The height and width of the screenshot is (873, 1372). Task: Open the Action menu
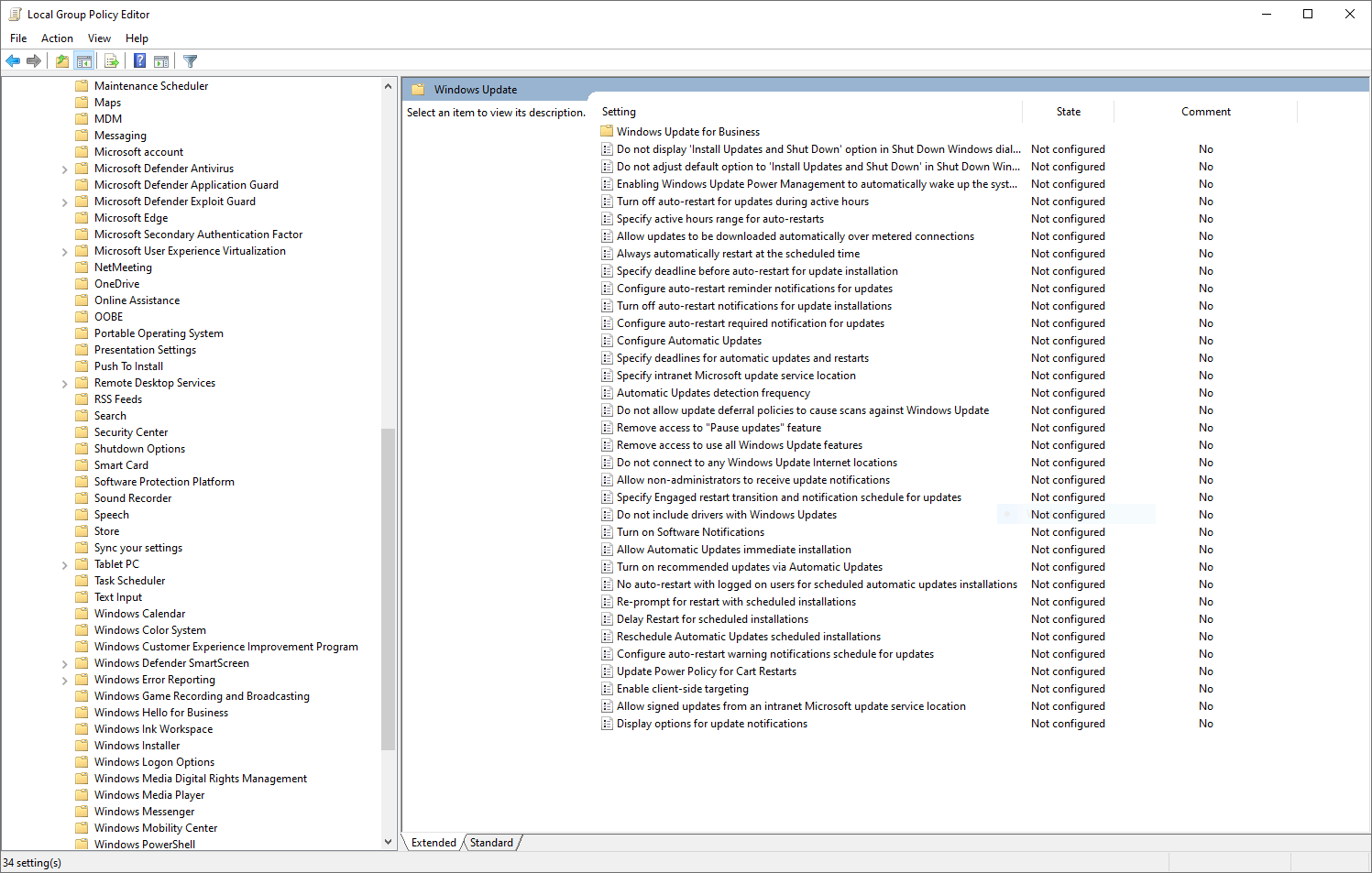(x=57, y=38)
